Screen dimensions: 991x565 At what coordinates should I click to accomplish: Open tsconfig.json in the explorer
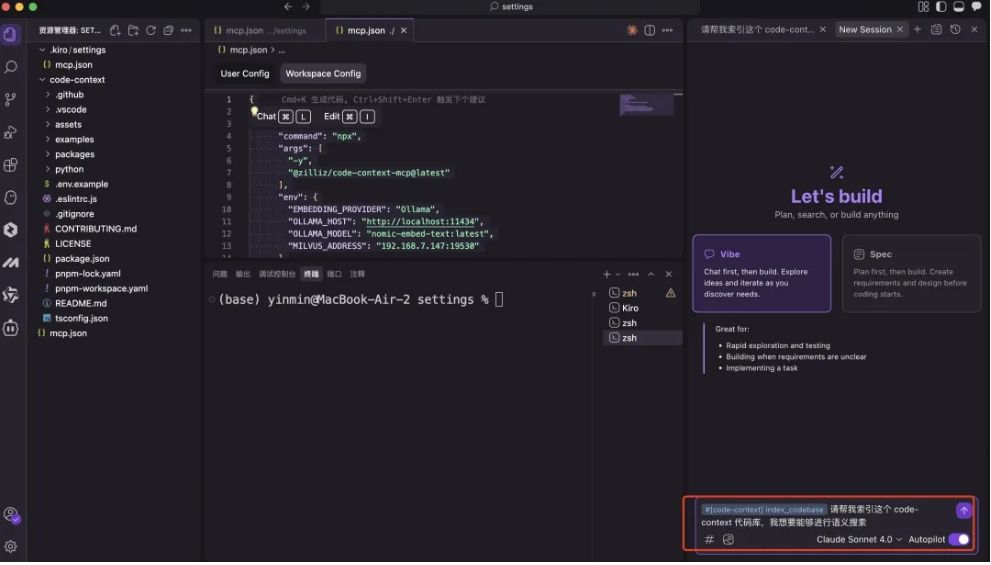click(x=81, y=319)
